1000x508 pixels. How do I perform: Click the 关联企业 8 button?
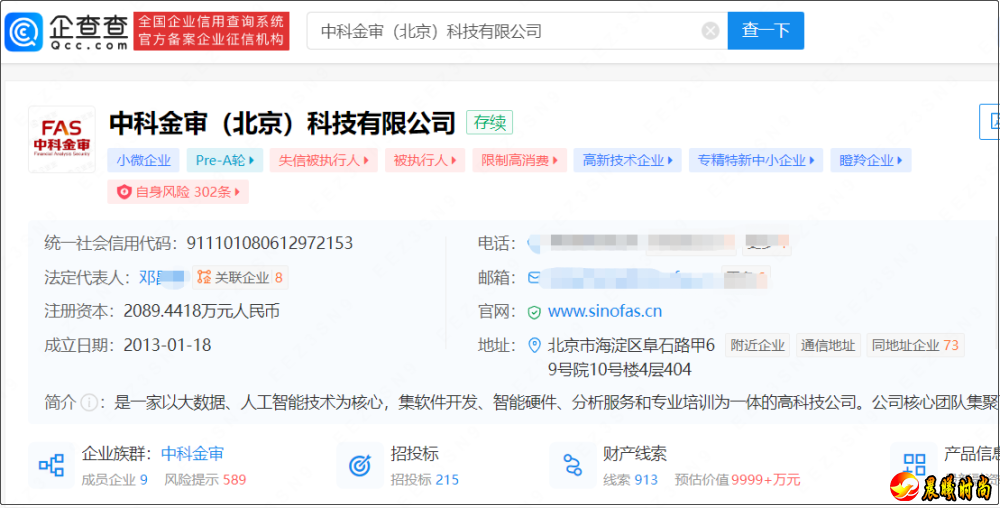pyautogui.click(x=240, y=277)
